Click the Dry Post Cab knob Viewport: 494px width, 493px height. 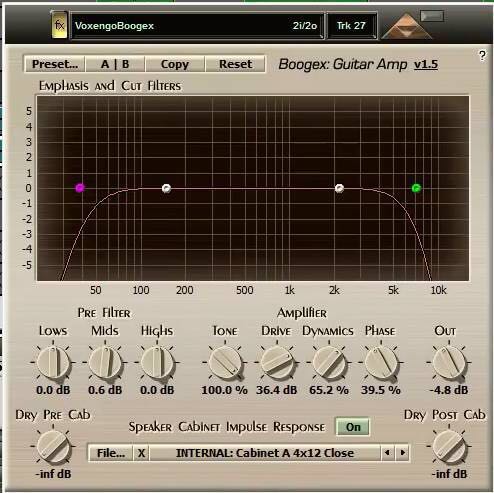449,447
